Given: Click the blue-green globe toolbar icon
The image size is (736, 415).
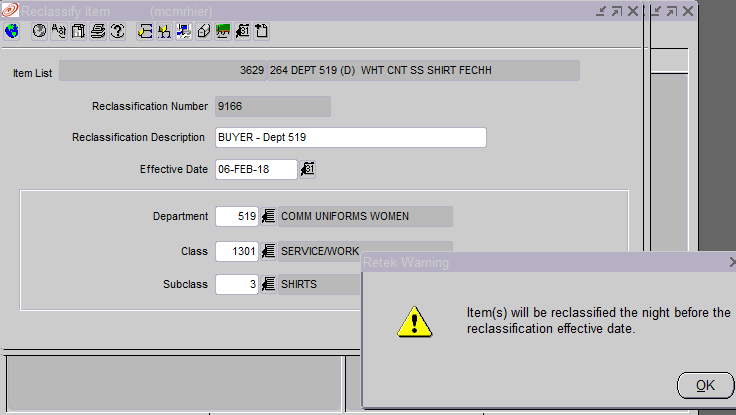Looking at the screenshot, I should pos(11,31).
